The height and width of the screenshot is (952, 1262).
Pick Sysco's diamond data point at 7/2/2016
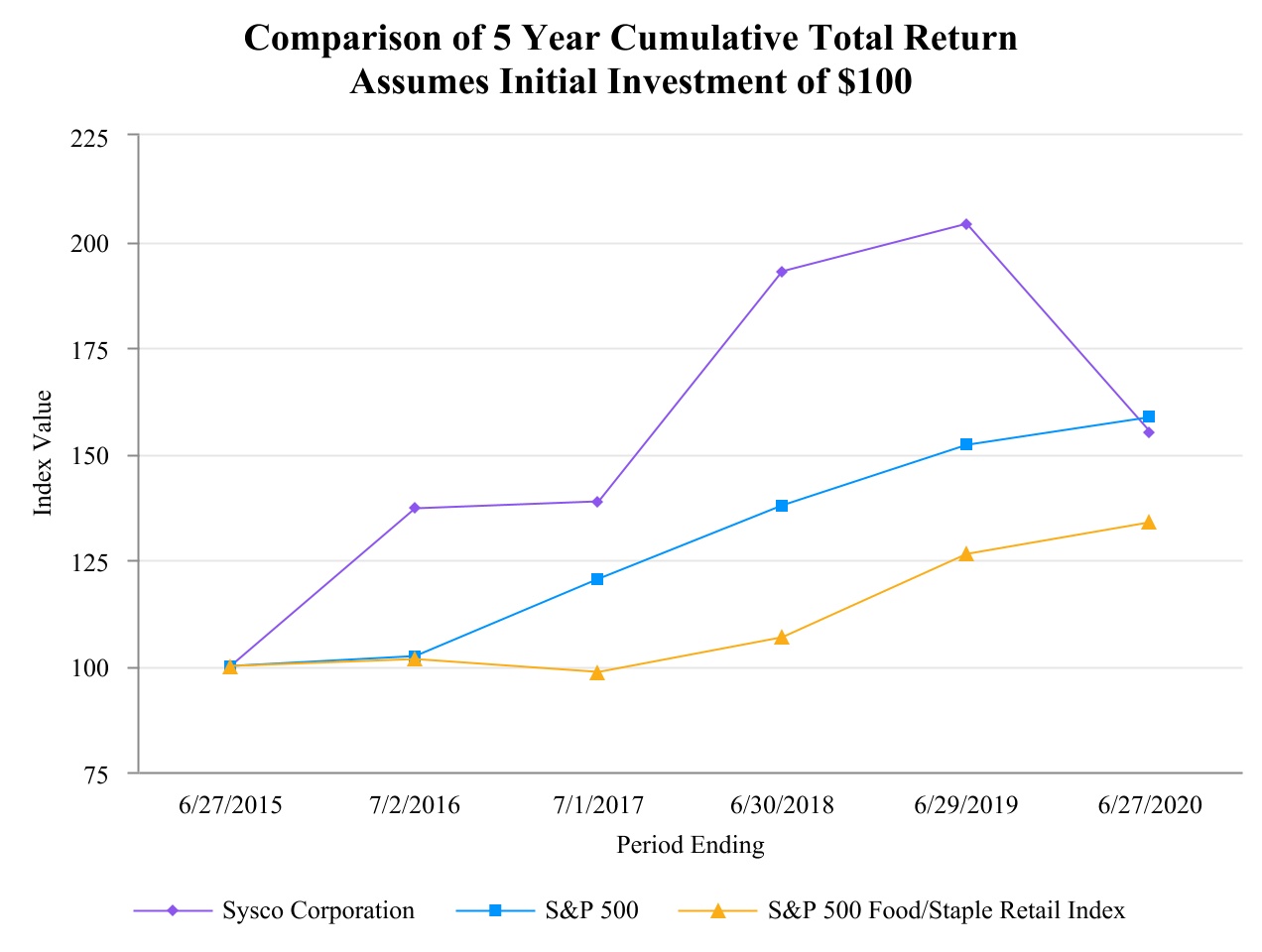tap(415, 508)
